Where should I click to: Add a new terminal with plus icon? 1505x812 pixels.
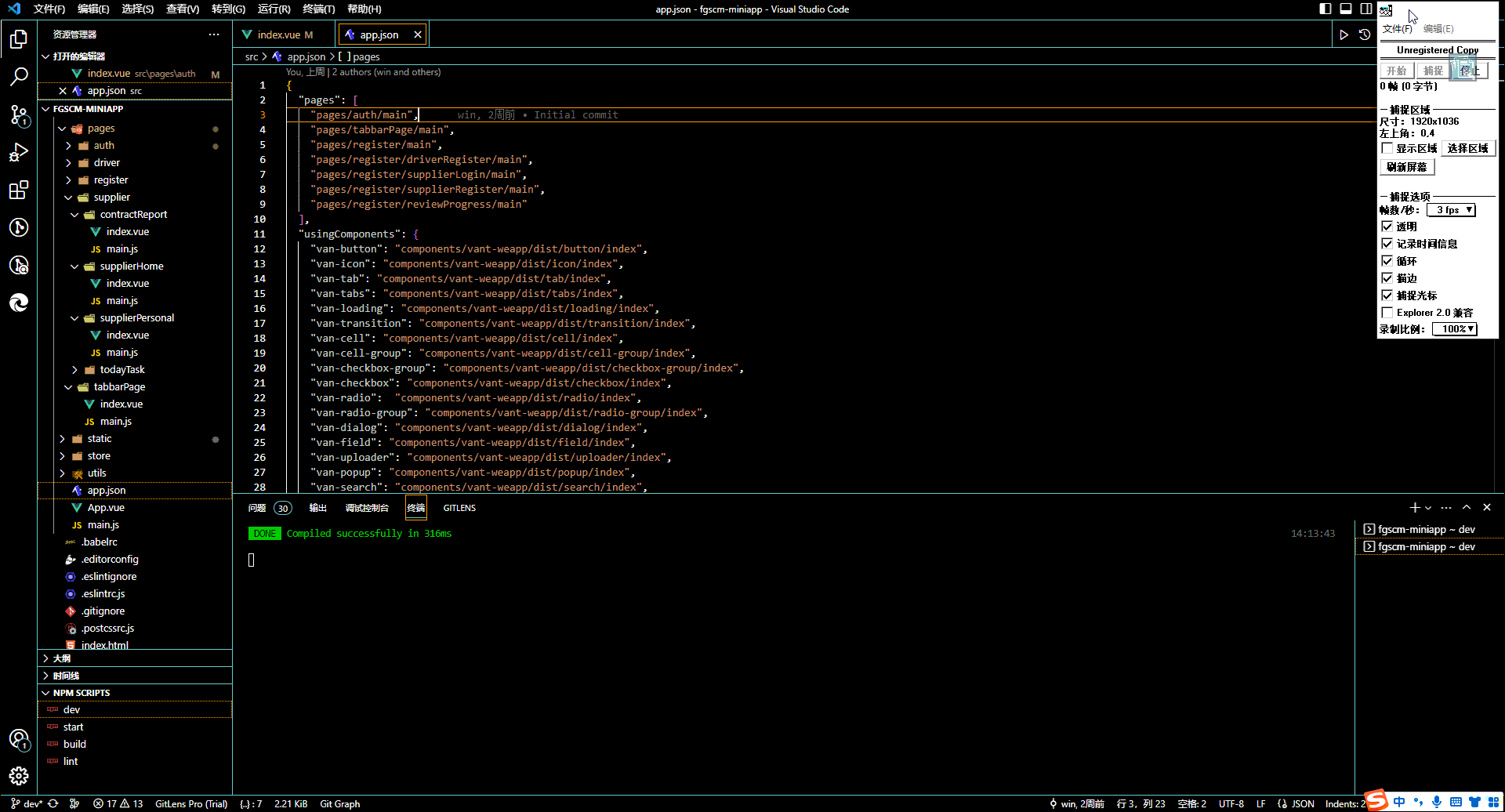[1415, 508]
